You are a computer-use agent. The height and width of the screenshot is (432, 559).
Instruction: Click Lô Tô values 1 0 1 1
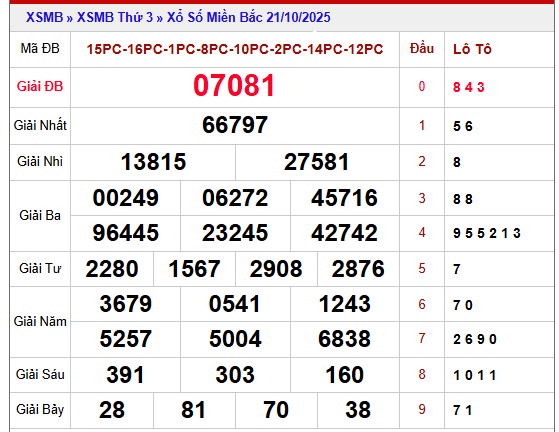[x=474, y=375]
